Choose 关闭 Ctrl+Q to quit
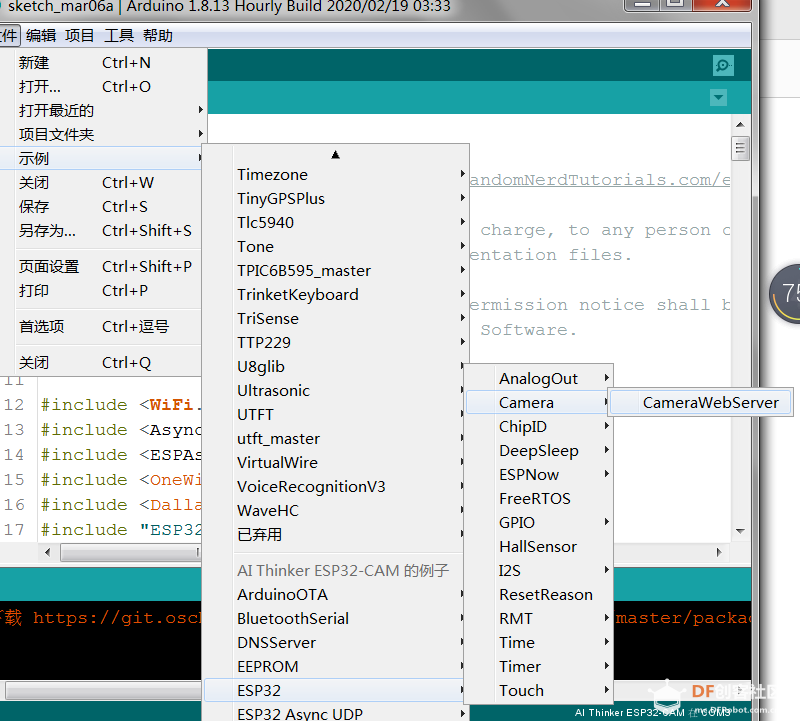The image size is (800, 721). [103, 363]
